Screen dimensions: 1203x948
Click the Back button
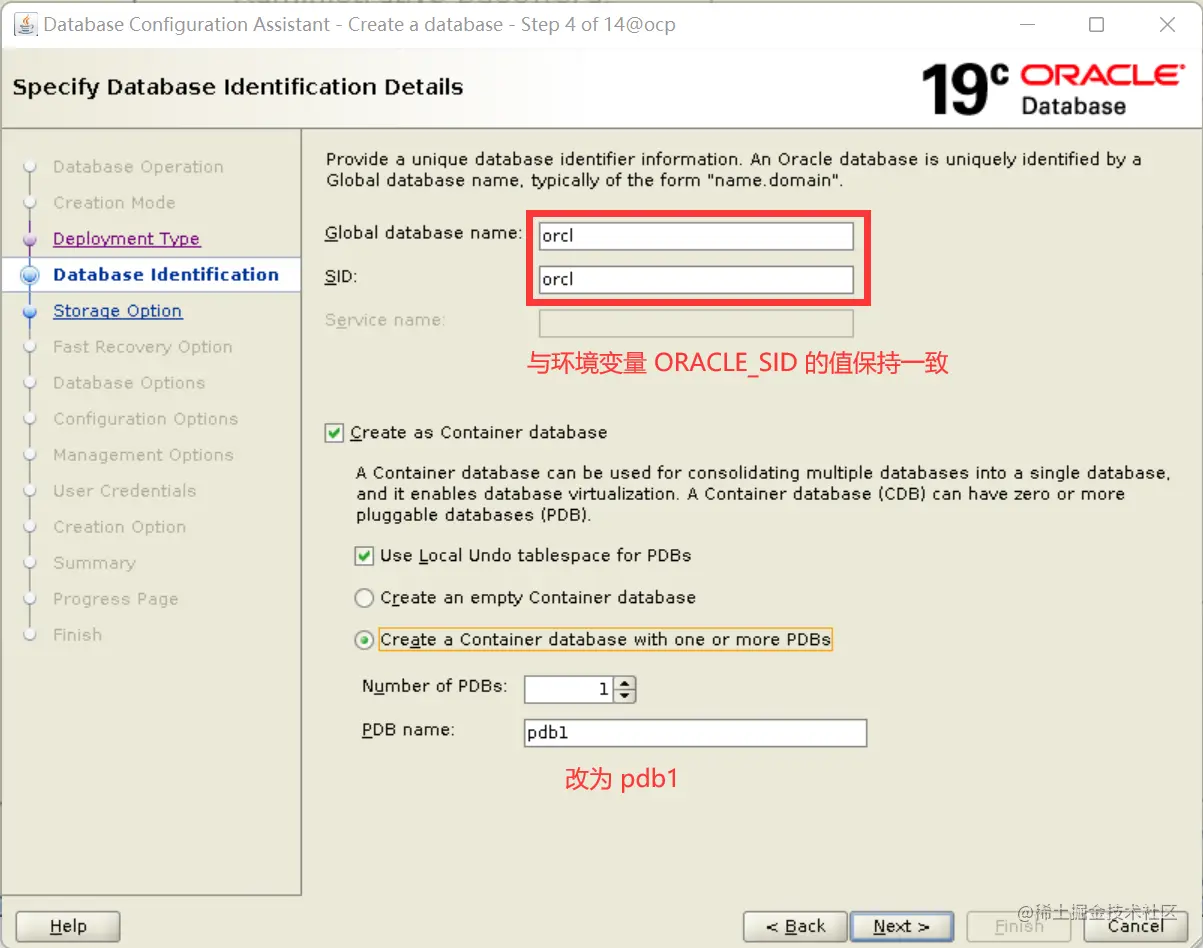796,927
